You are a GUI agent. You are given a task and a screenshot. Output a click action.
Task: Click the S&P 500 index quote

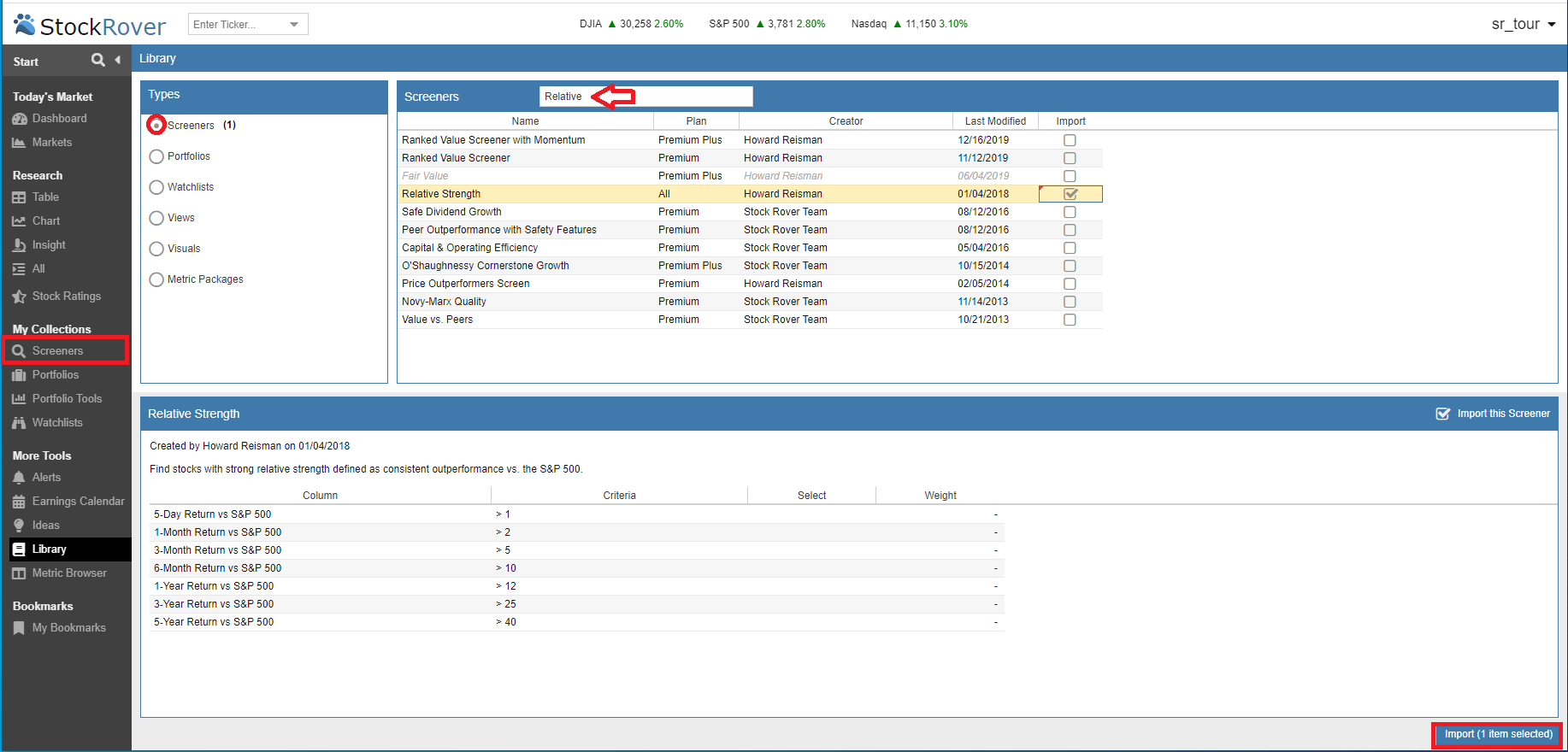[x=767, y=24]
